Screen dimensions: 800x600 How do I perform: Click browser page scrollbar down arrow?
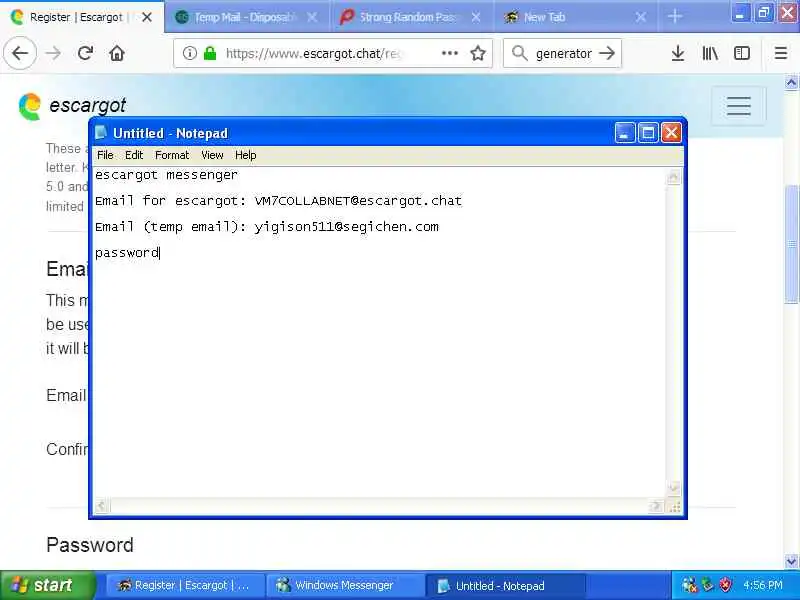(x=791, y=561)
